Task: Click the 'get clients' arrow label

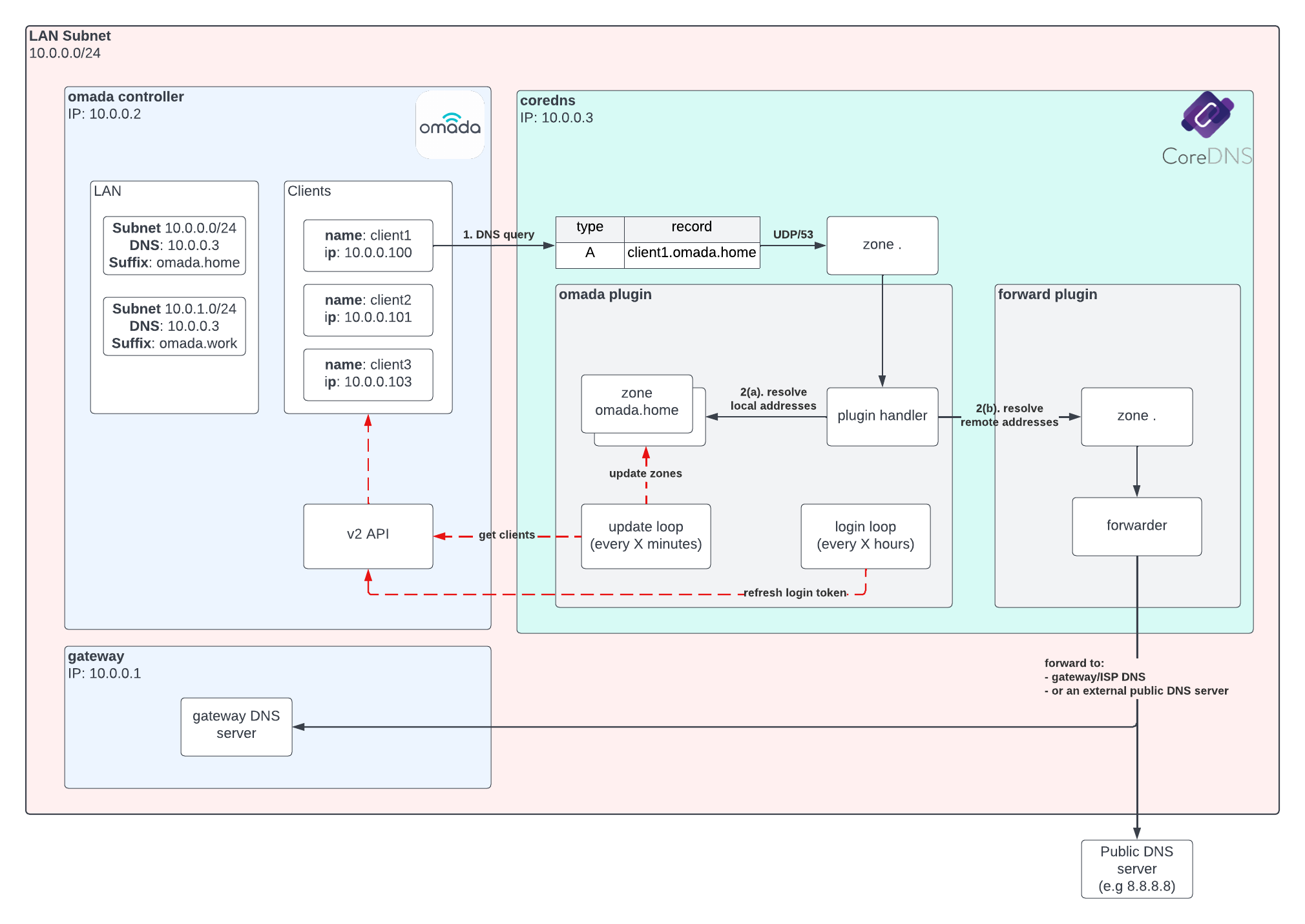Action: coord(506,535)
